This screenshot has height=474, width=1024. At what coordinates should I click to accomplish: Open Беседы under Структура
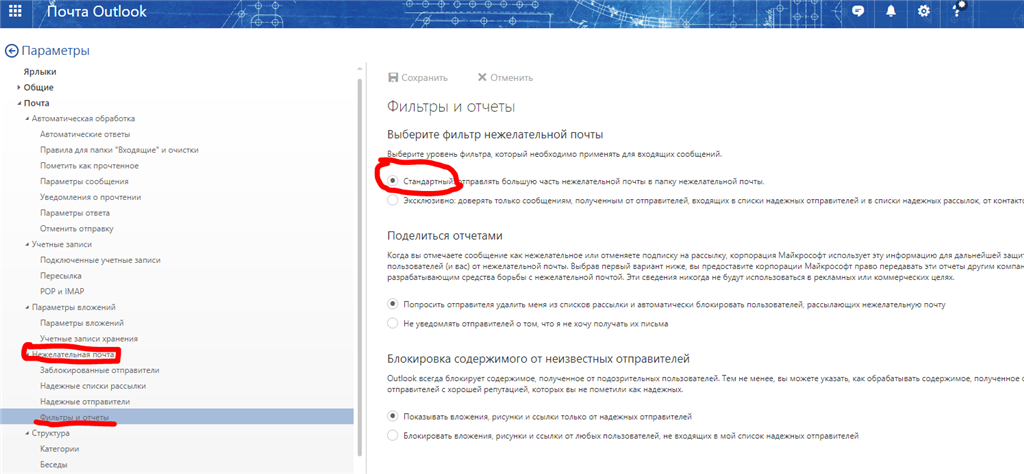pyautogui.click(x=54, y=465)
